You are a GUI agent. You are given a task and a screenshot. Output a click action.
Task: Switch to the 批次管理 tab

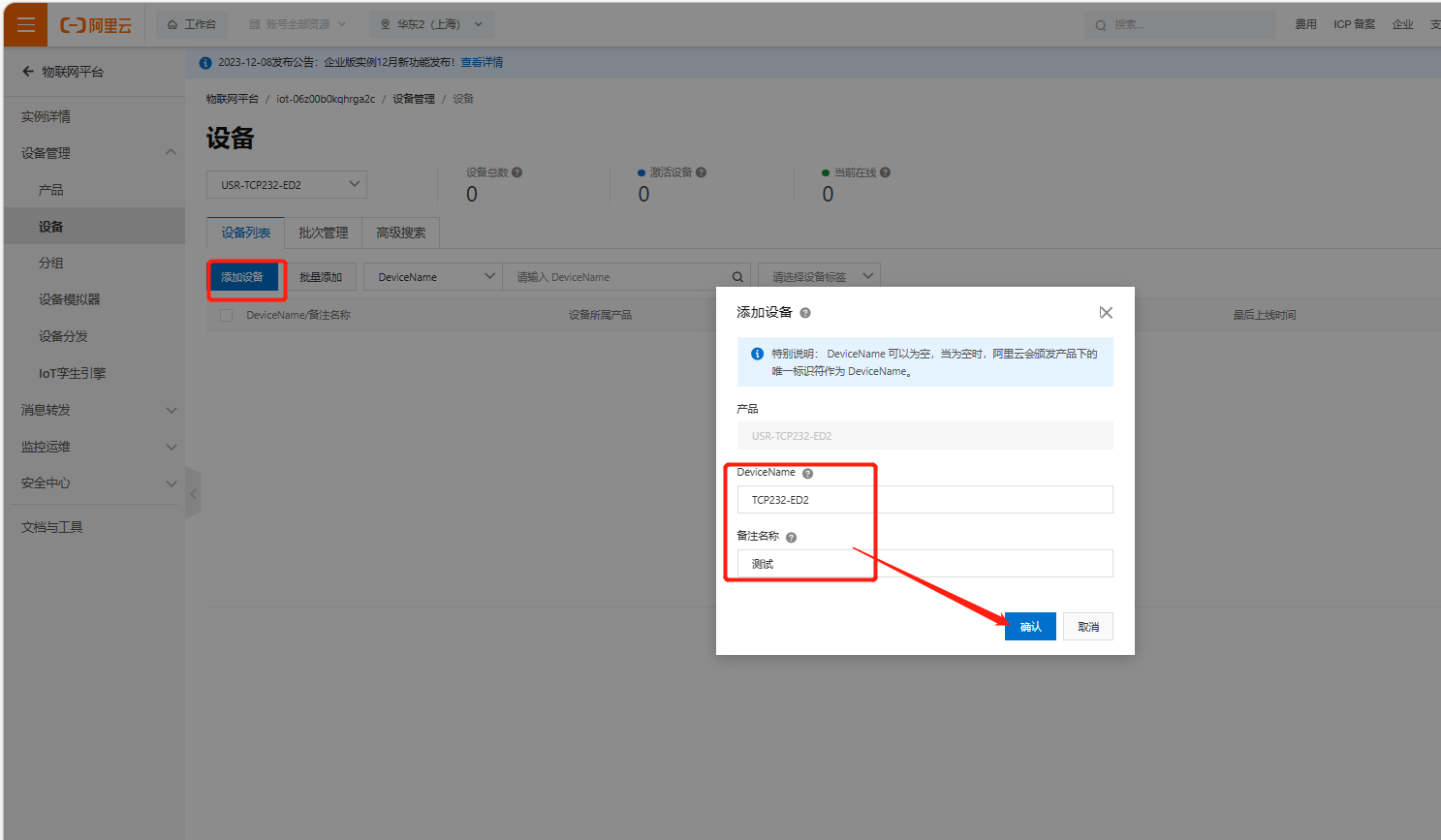coord(323,233)
